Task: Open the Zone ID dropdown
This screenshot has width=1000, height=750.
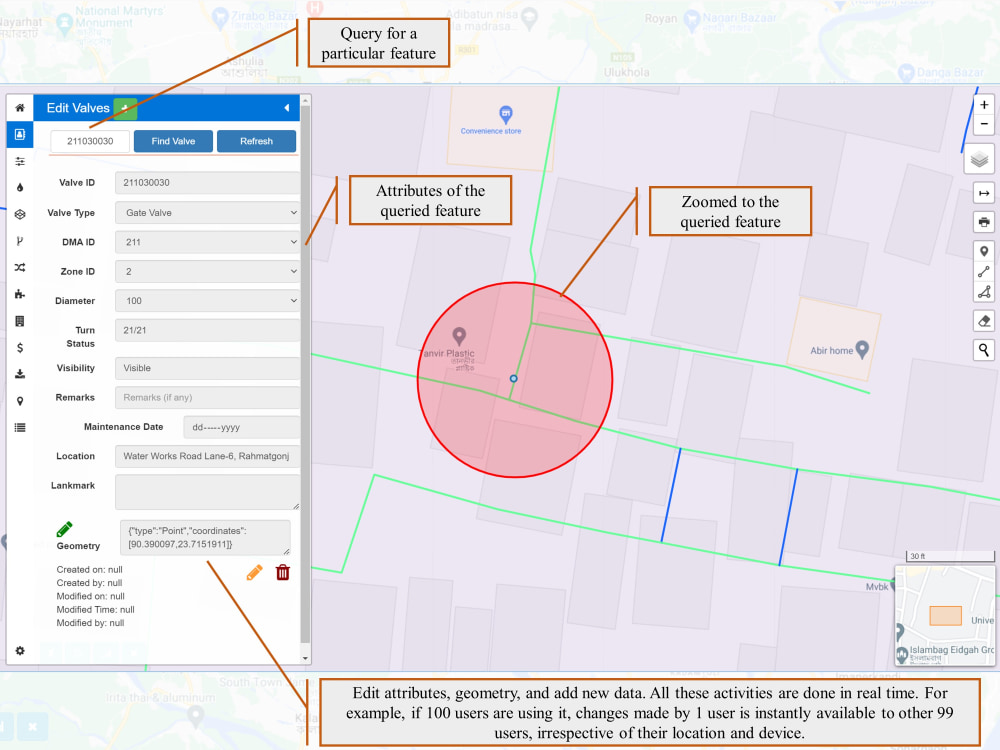Action: click(x=207, y=271)
